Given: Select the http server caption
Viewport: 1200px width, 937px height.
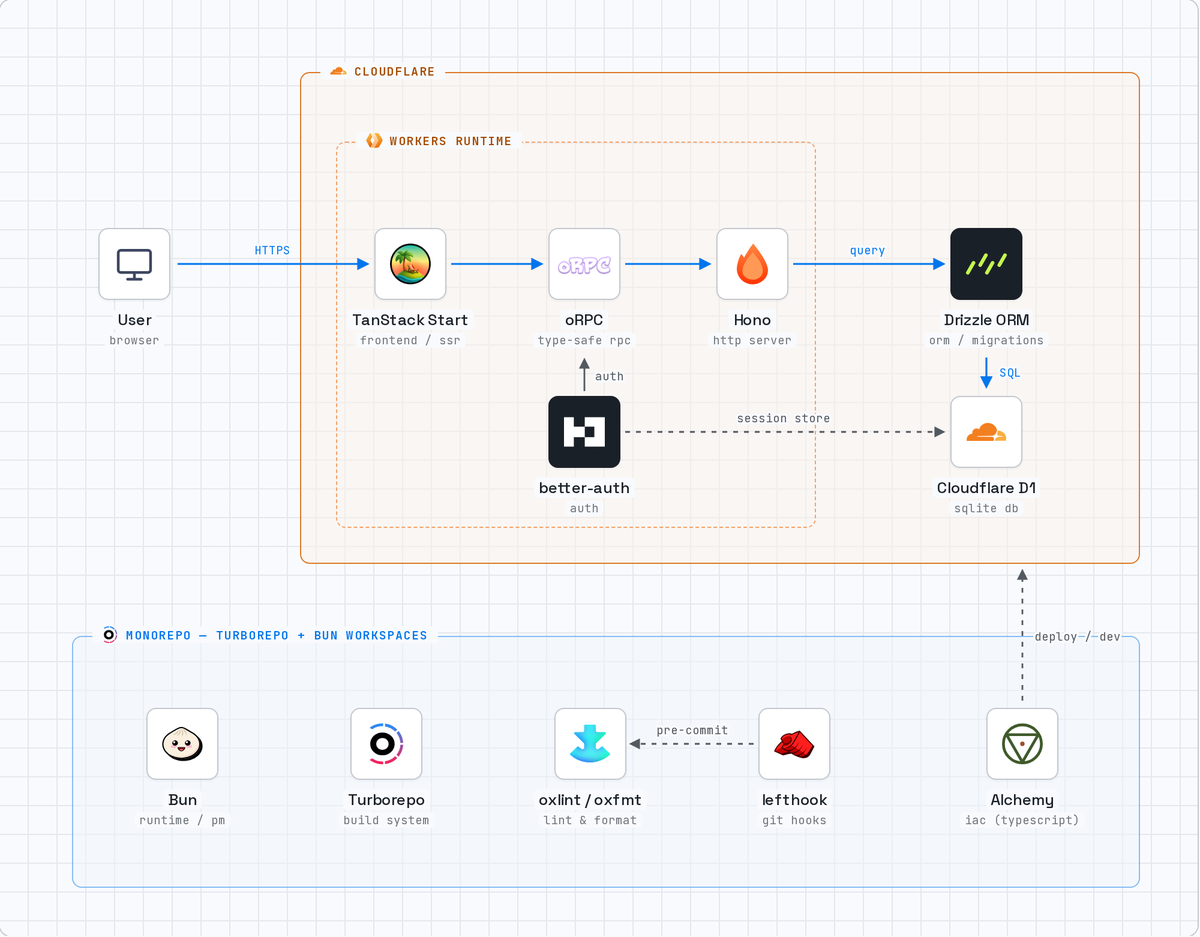Looking at the screenshot, I should coord(752,340).
